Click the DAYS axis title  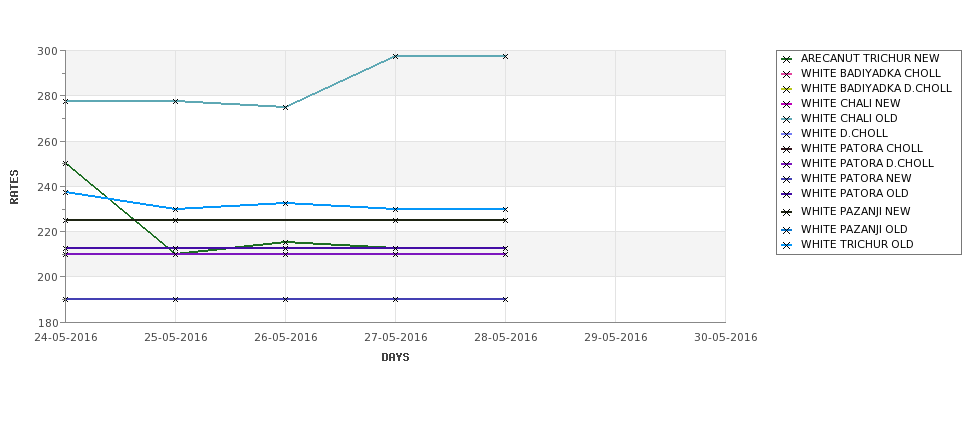pyautogui.click(x=395, y=358)
